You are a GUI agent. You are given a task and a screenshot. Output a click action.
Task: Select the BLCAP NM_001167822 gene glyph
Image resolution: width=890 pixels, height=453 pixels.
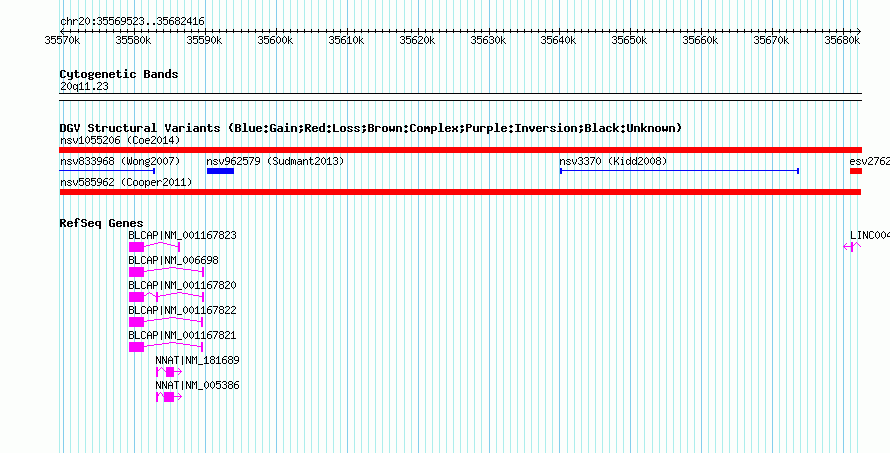coord(166,322)
